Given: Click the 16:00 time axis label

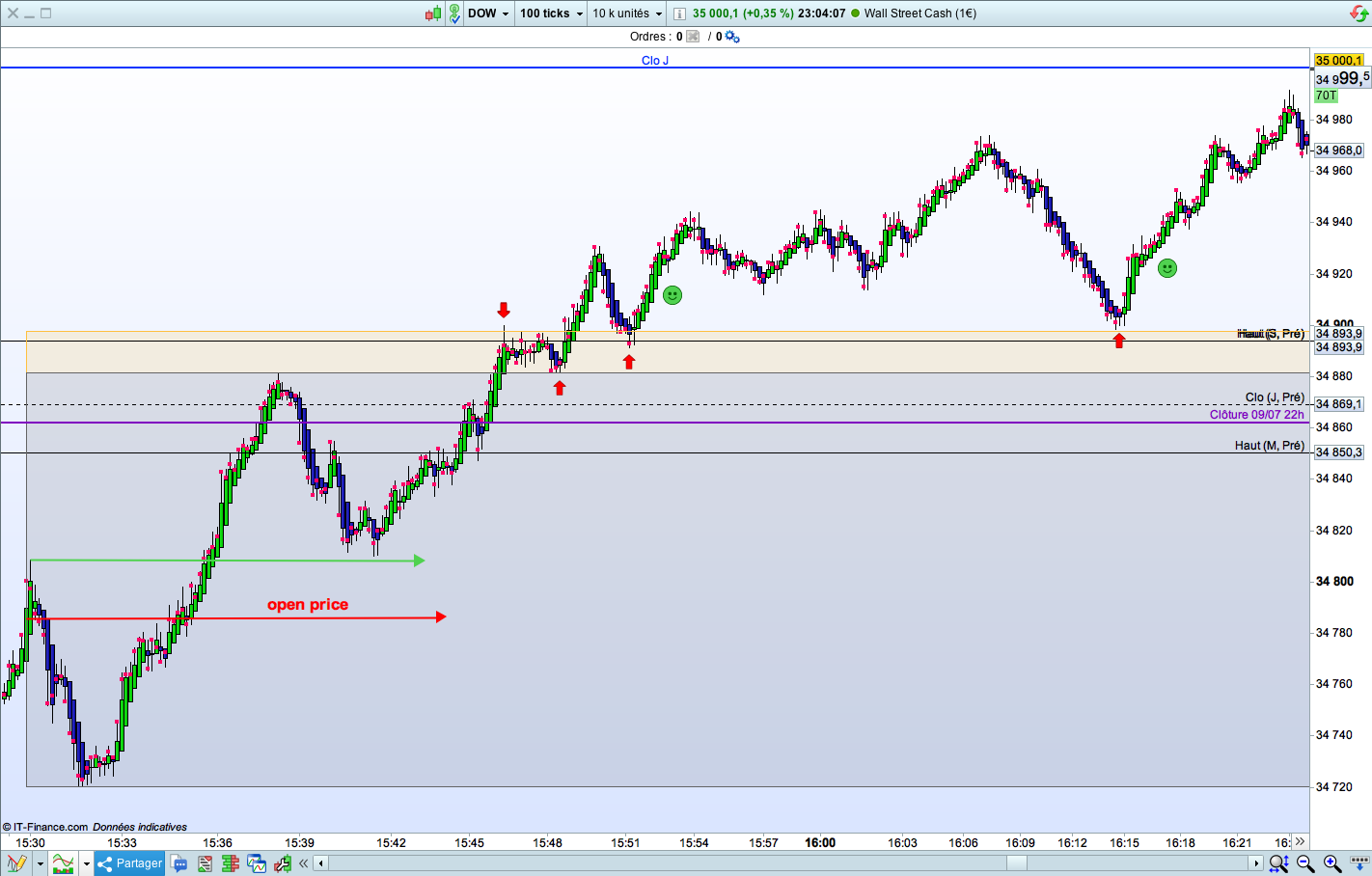Looking at the screenshot, I should tap(820, 842).
